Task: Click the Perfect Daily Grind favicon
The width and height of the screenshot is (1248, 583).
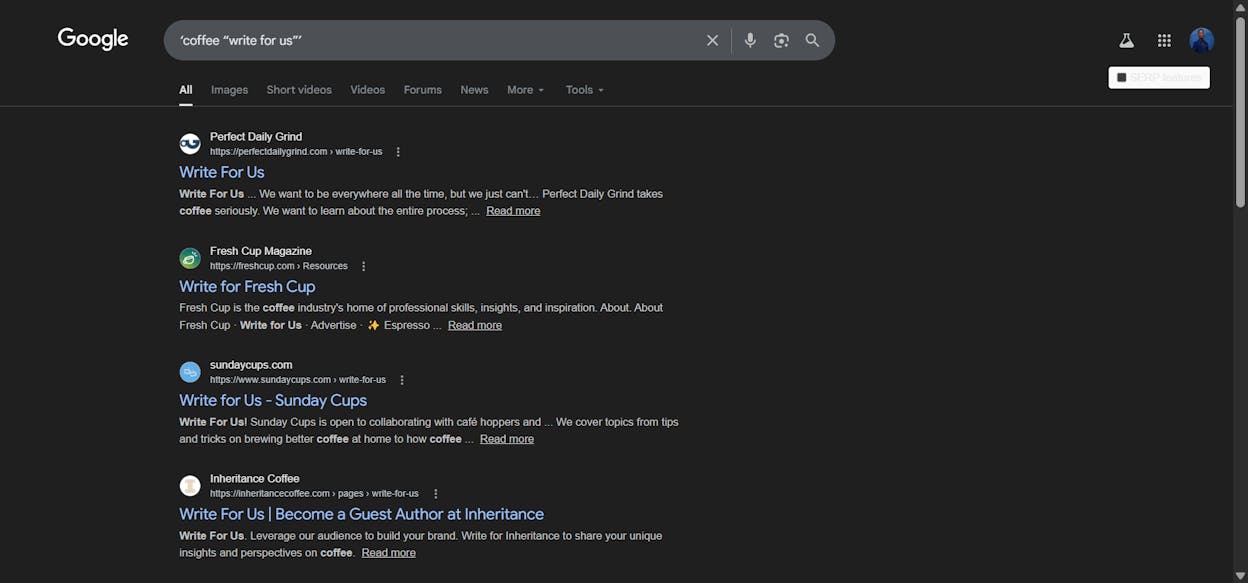Action: tap(190, 144)
